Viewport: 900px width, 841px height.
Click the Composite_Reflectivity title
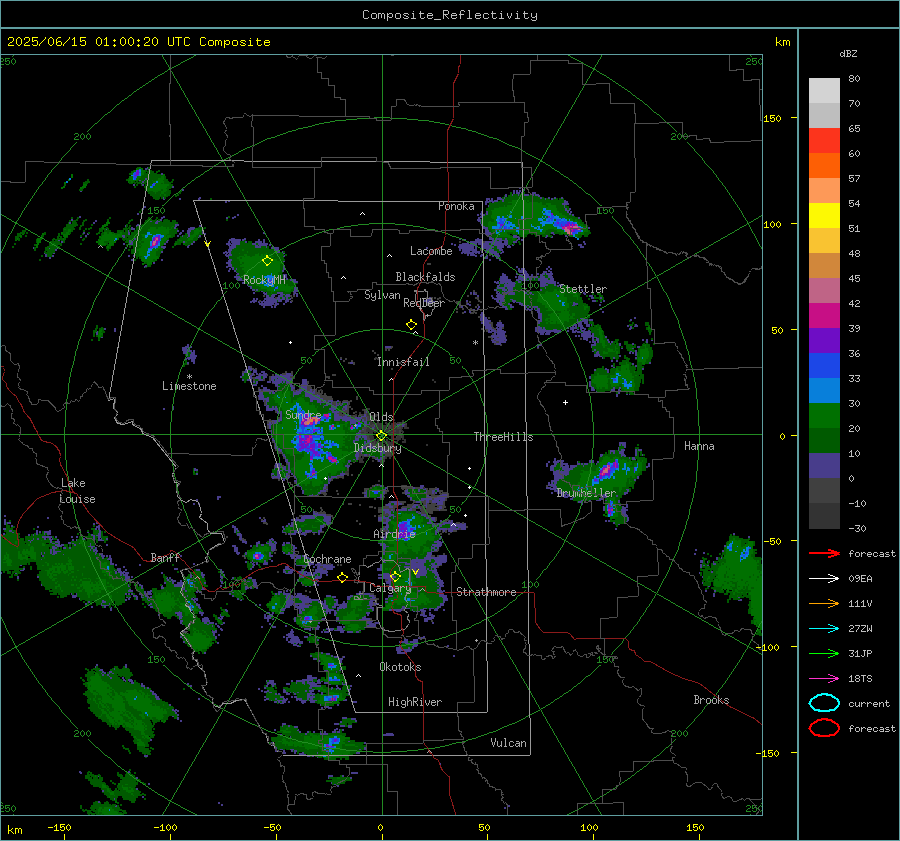point(450,15)
